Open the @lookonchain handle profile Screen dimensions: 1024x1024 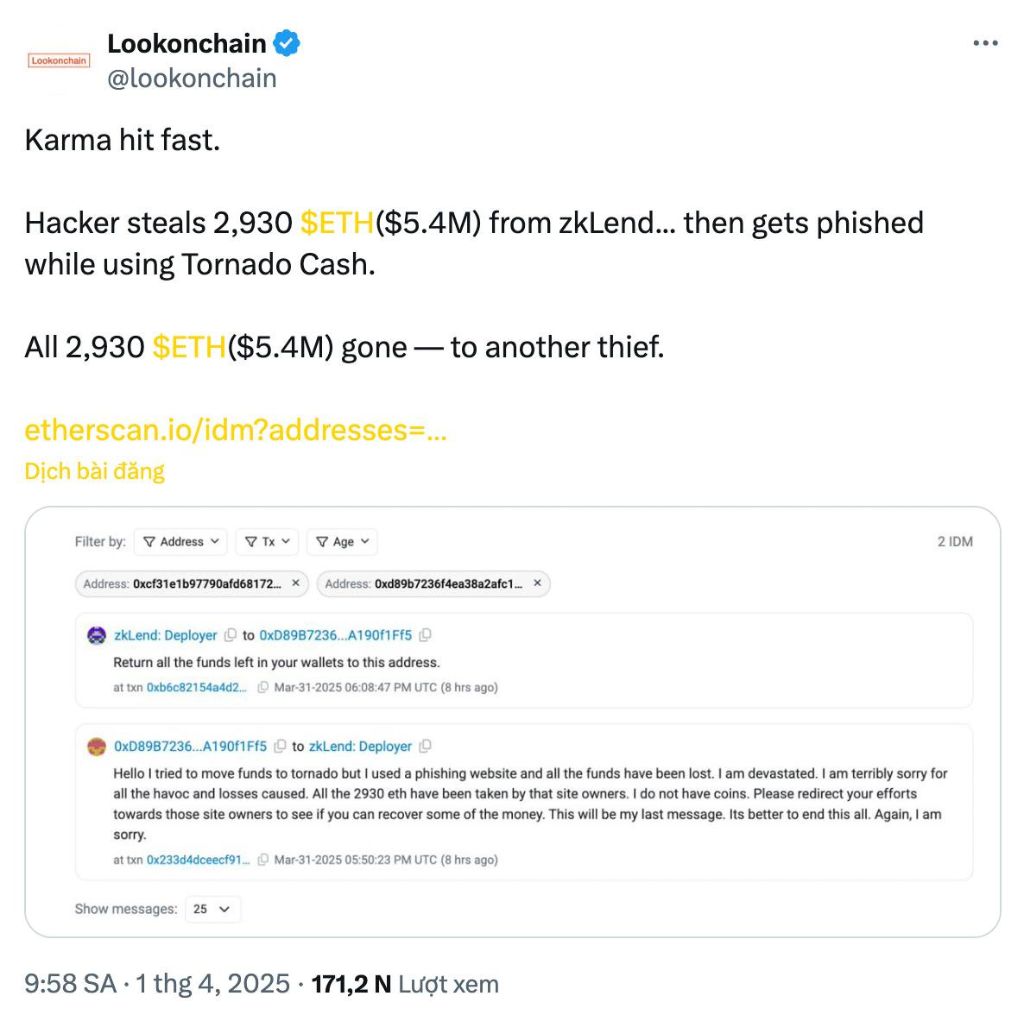click(191, 78)
